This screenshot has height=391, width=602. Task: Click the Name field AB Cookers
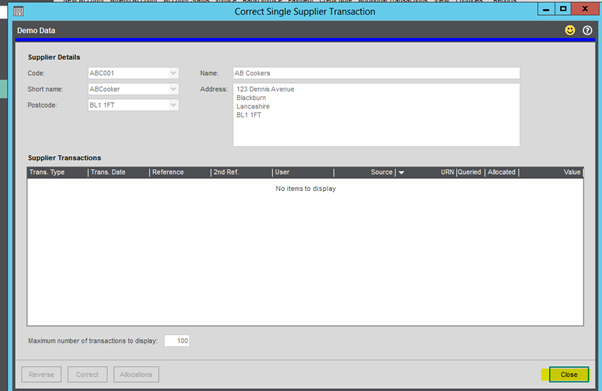pos(376,73)
